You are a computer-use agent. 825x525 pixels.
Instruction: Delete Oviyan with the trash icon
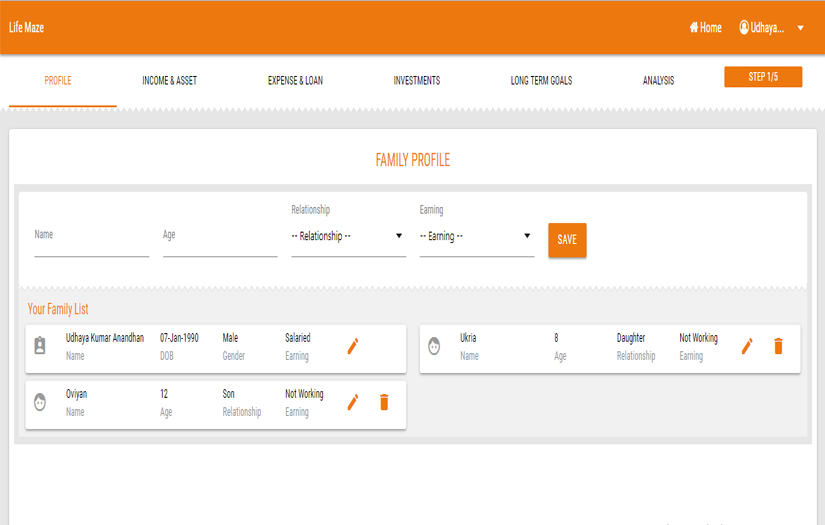[x=384, y=402]
